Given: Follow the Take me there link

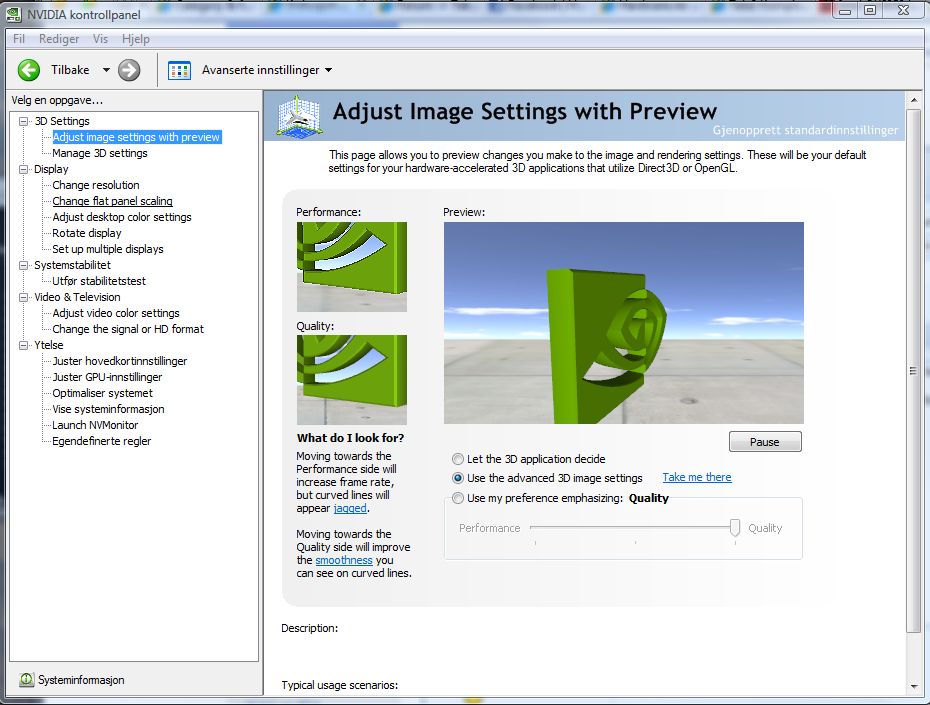Looking at the screenshot, I should click(x=697, y=477).
